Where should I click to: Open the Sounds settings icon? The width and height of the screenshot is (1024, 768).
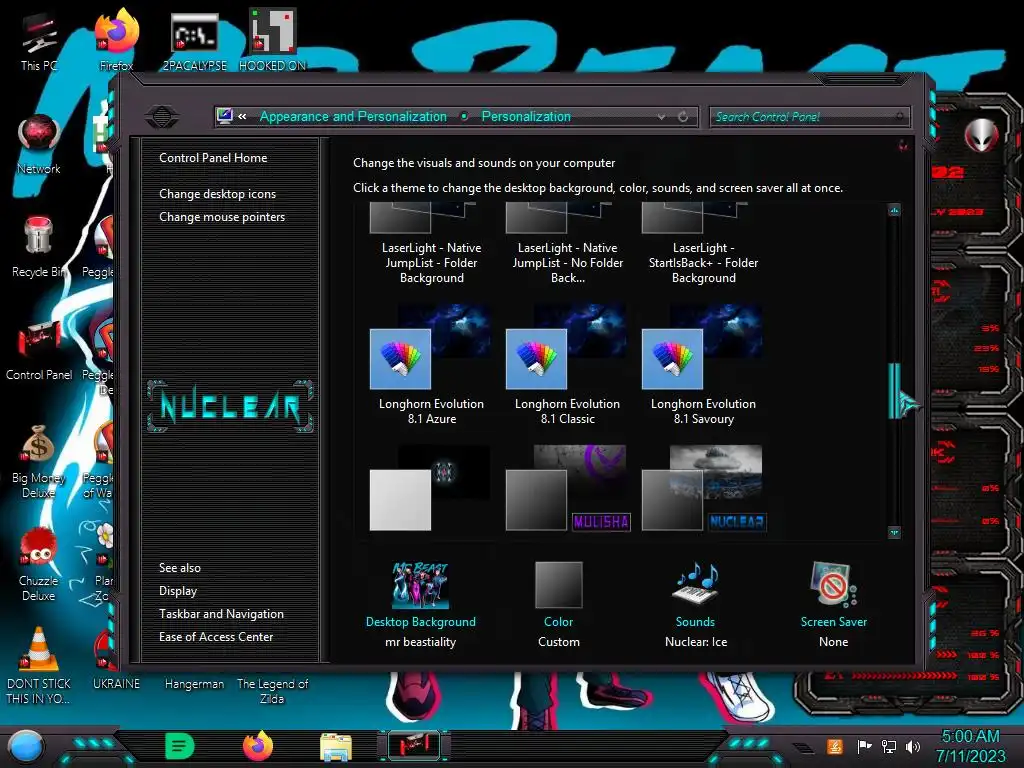tap(695, 585)
